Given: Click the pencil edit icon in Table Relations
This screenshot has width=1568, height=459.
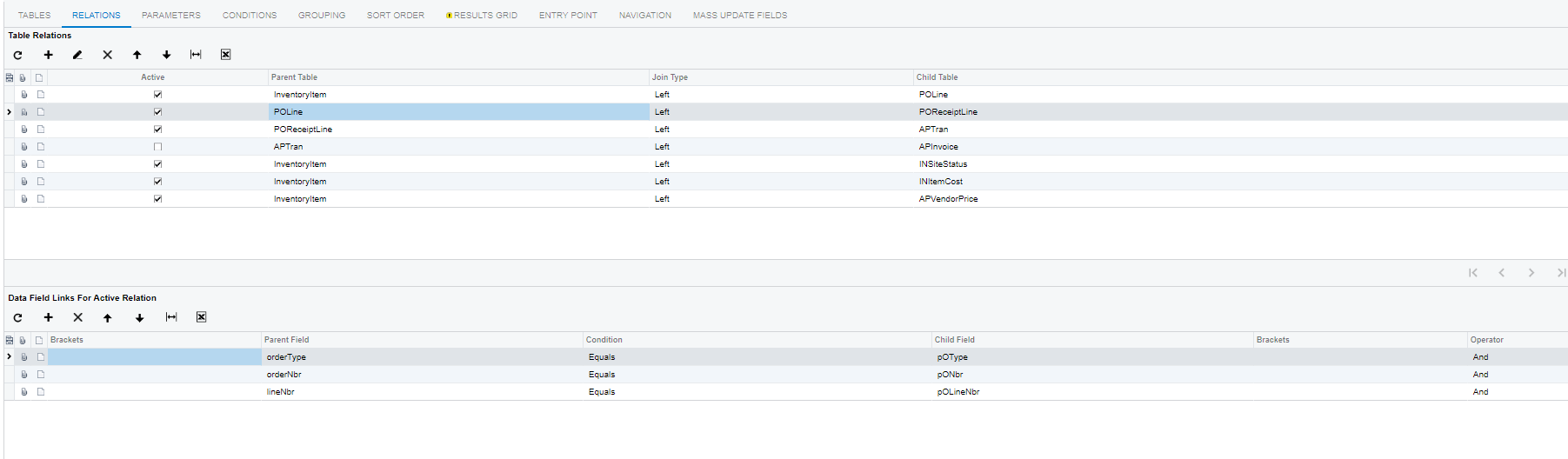Looking at the screenshot, I should click(77, 55).
